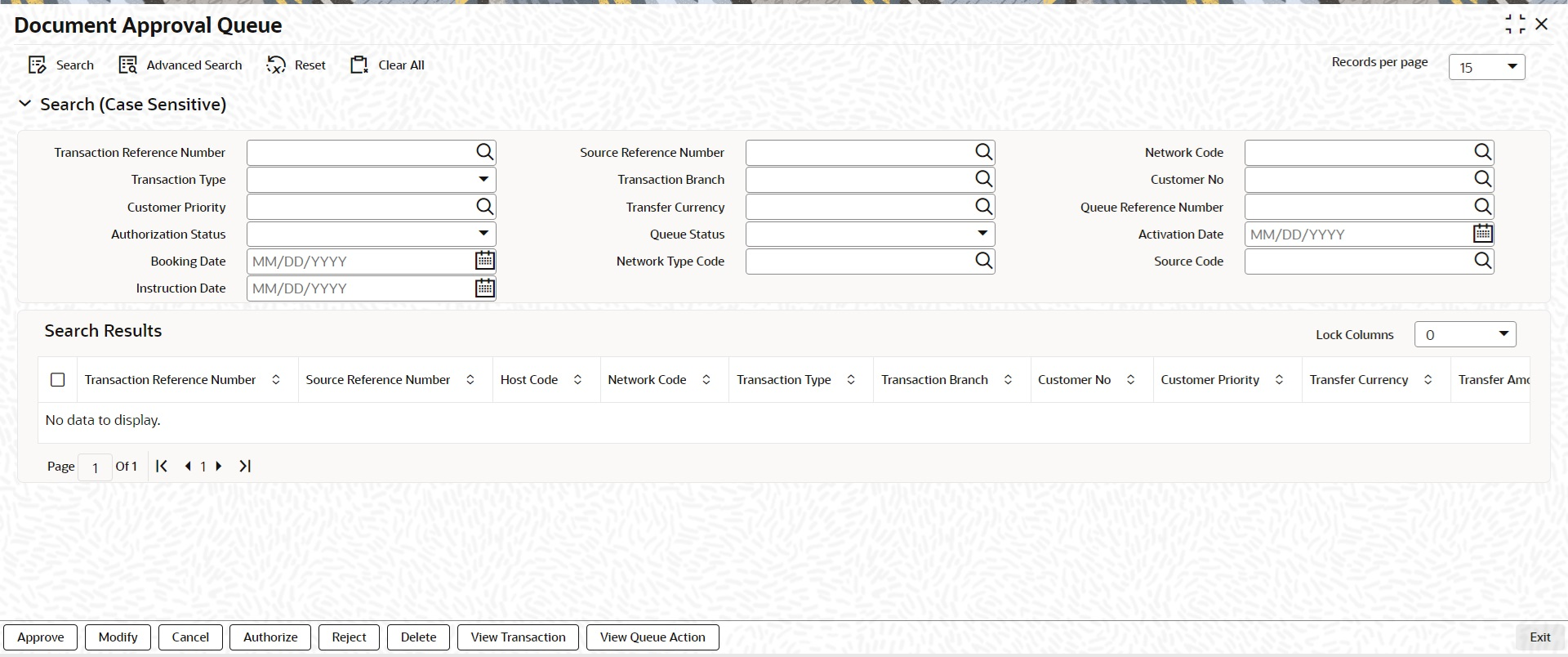This screenshot has width=1568, height=657.
Task: Click the View Queue Action button
Action: click(x=653, y=637)
